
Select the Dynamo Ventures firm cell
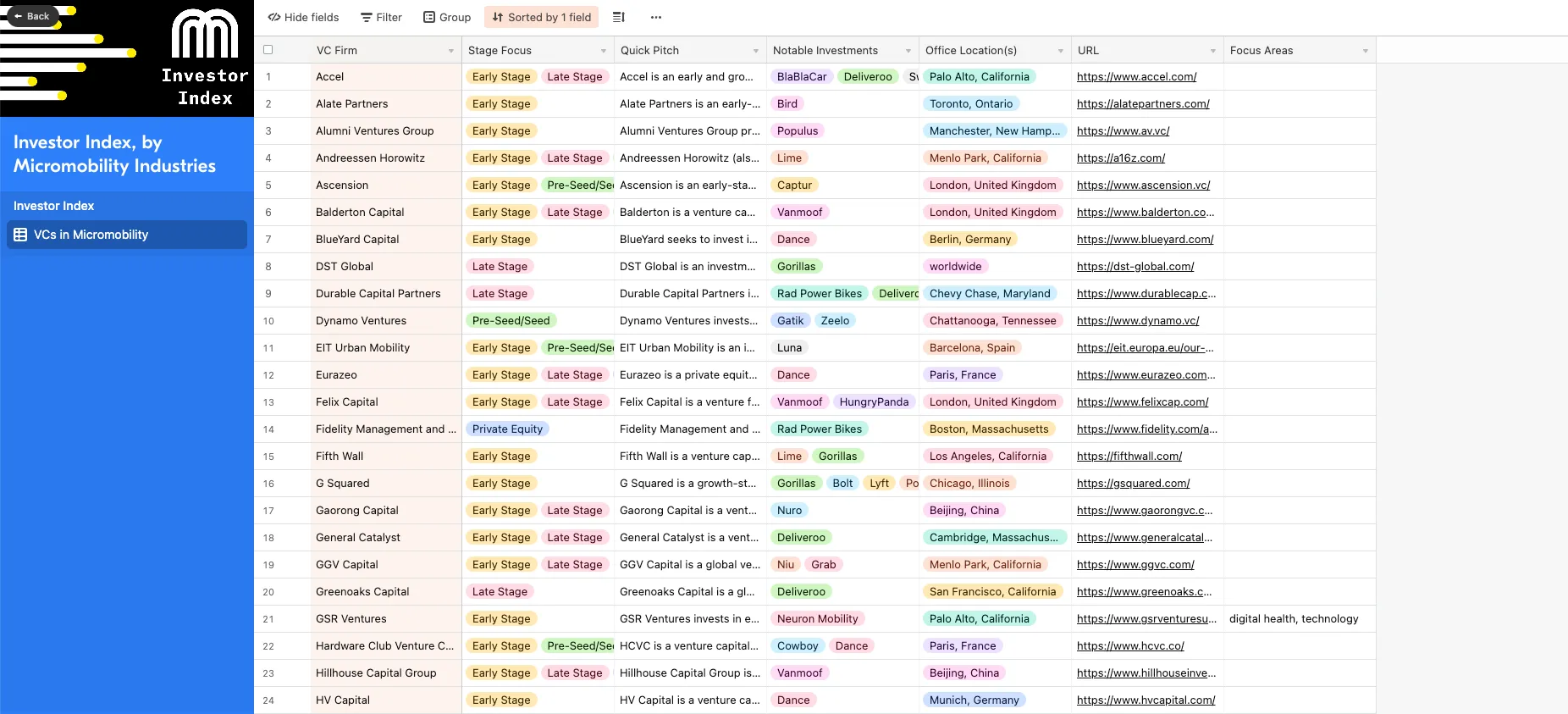[386, 320]
